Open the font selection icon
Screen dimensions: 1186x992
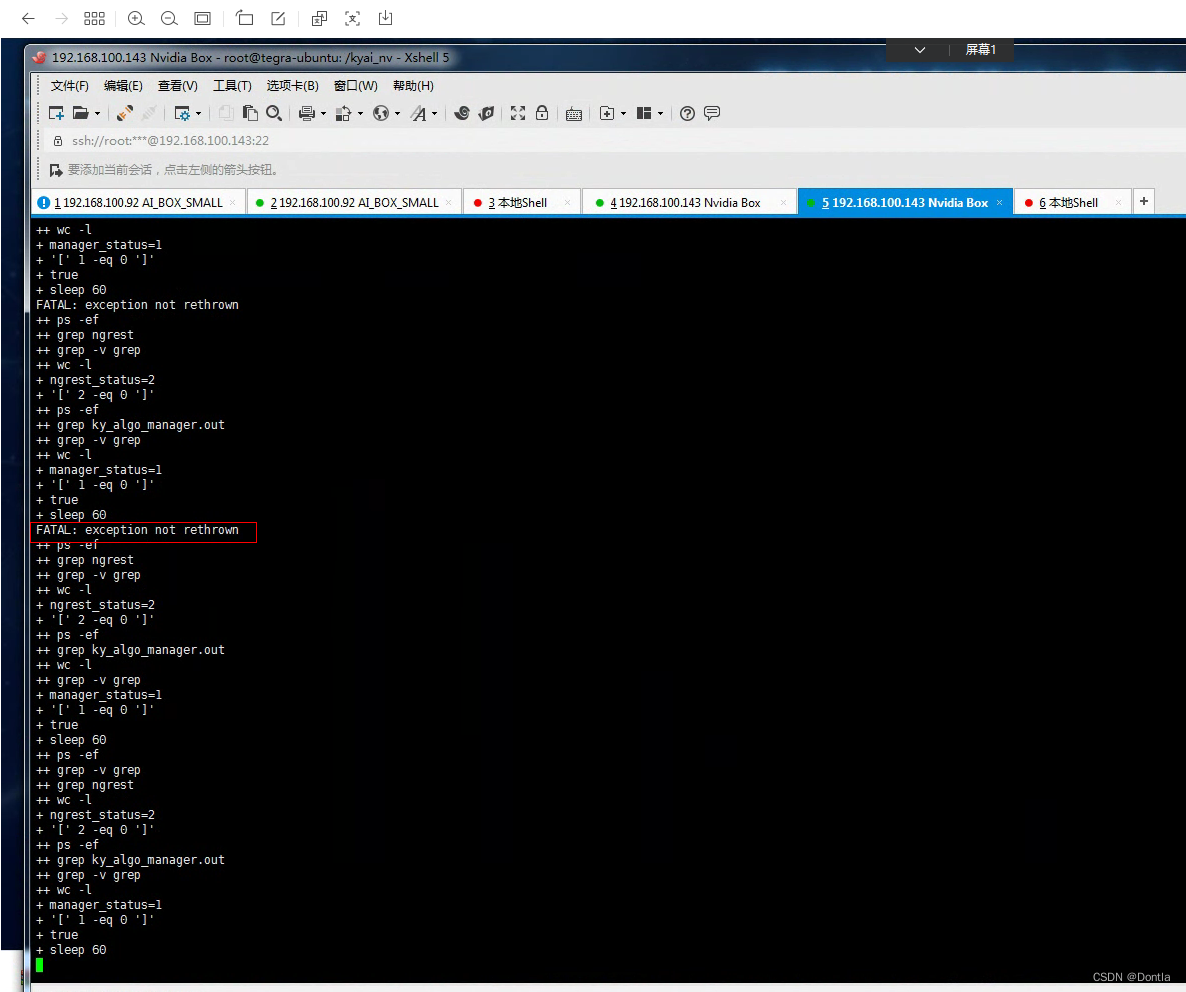[x=419, y=113]
